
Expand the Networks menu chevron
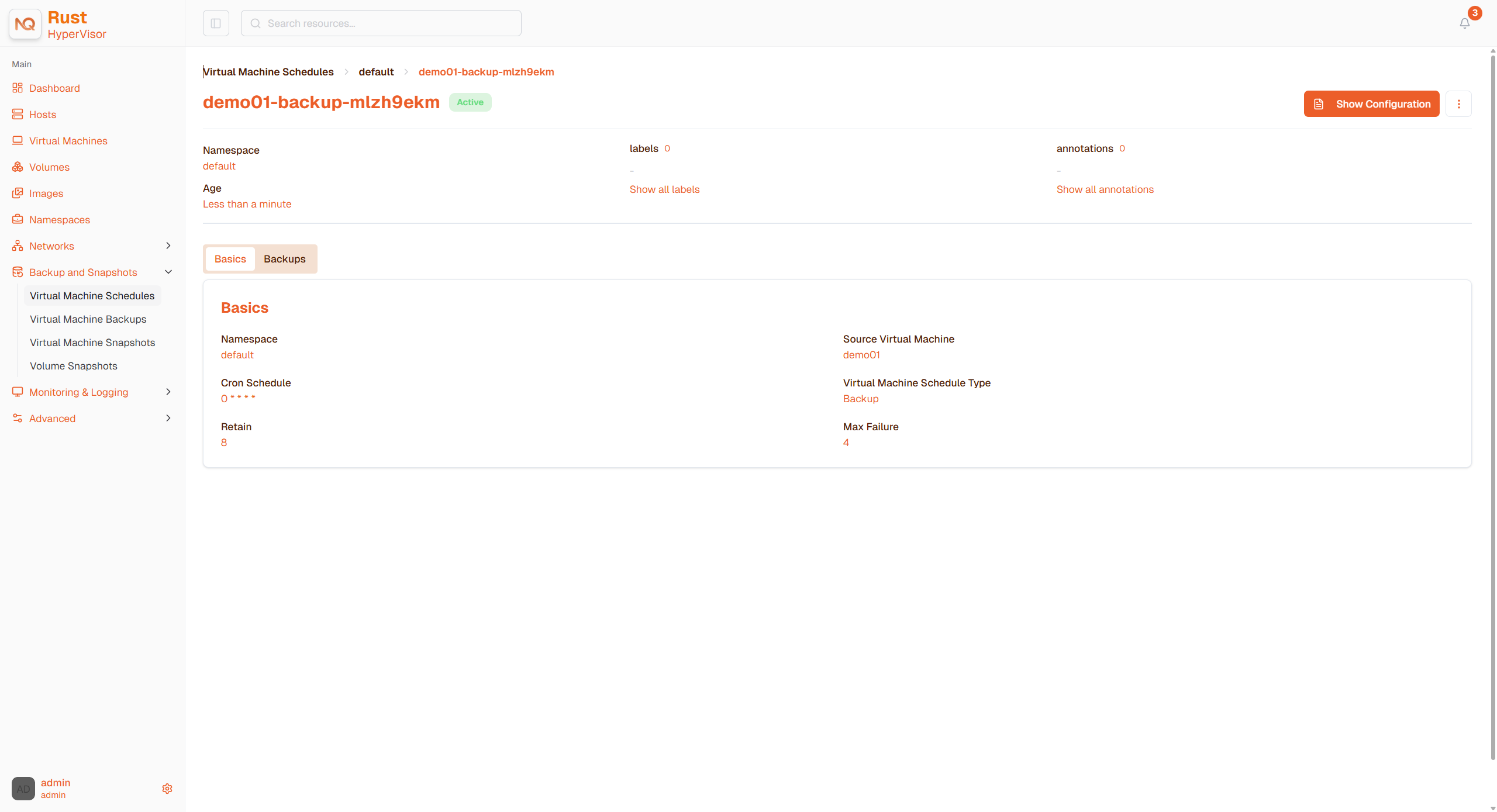tap(168, 246)
